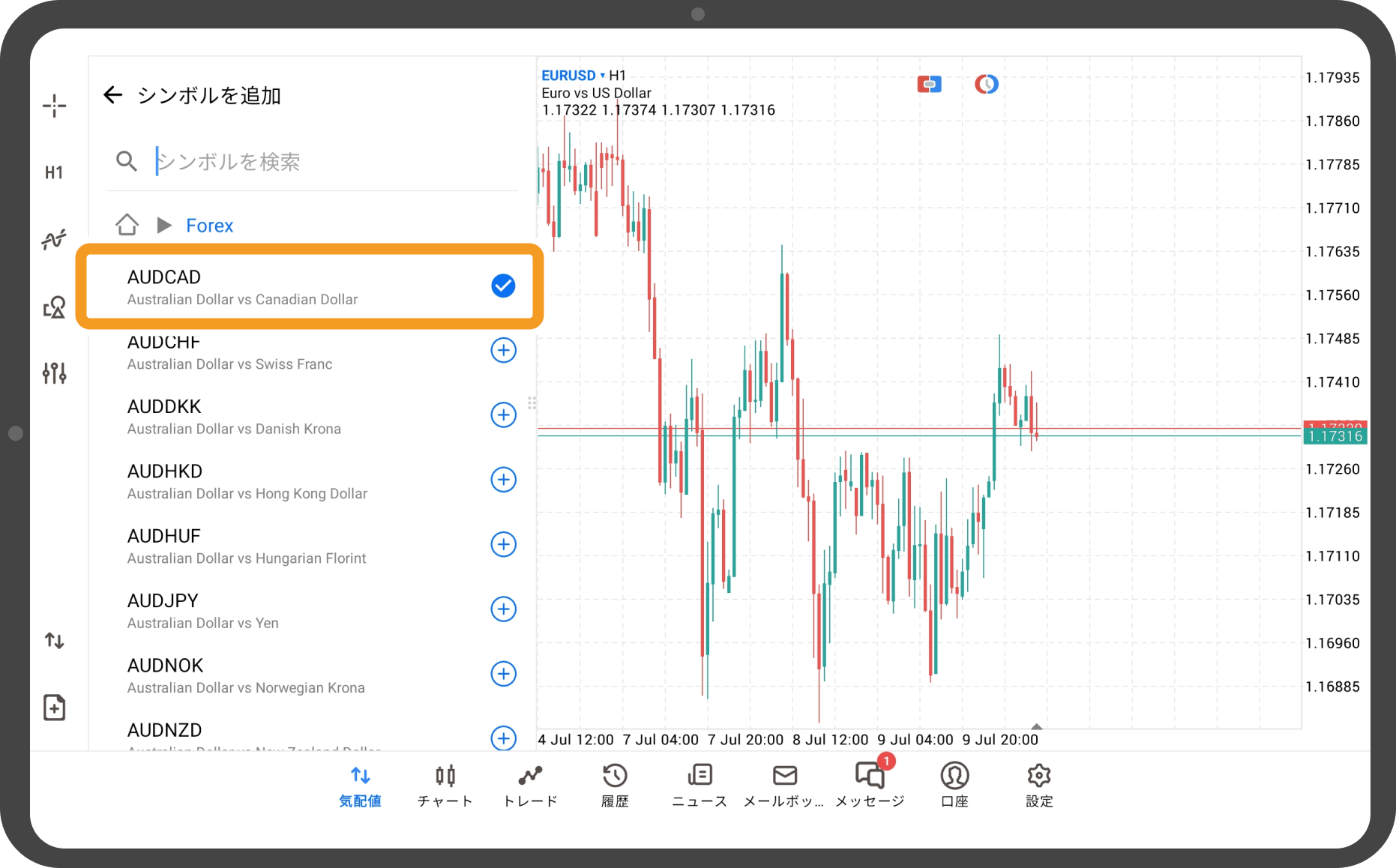Add AUDCHF with its plus button
1396x868 pixels.
click(503, 350)
